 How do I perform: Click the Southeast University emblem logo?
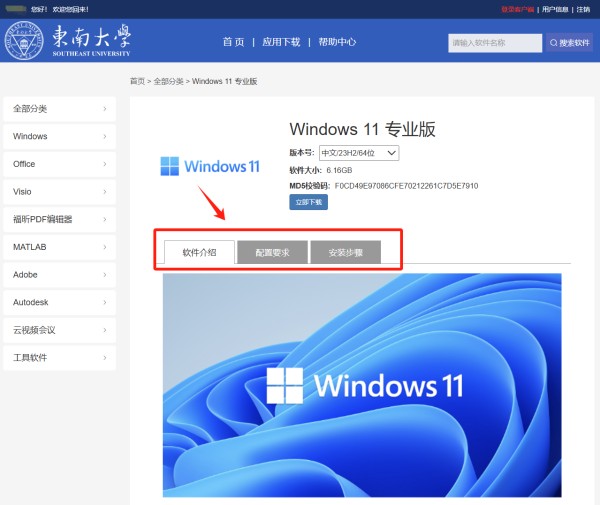24,41
